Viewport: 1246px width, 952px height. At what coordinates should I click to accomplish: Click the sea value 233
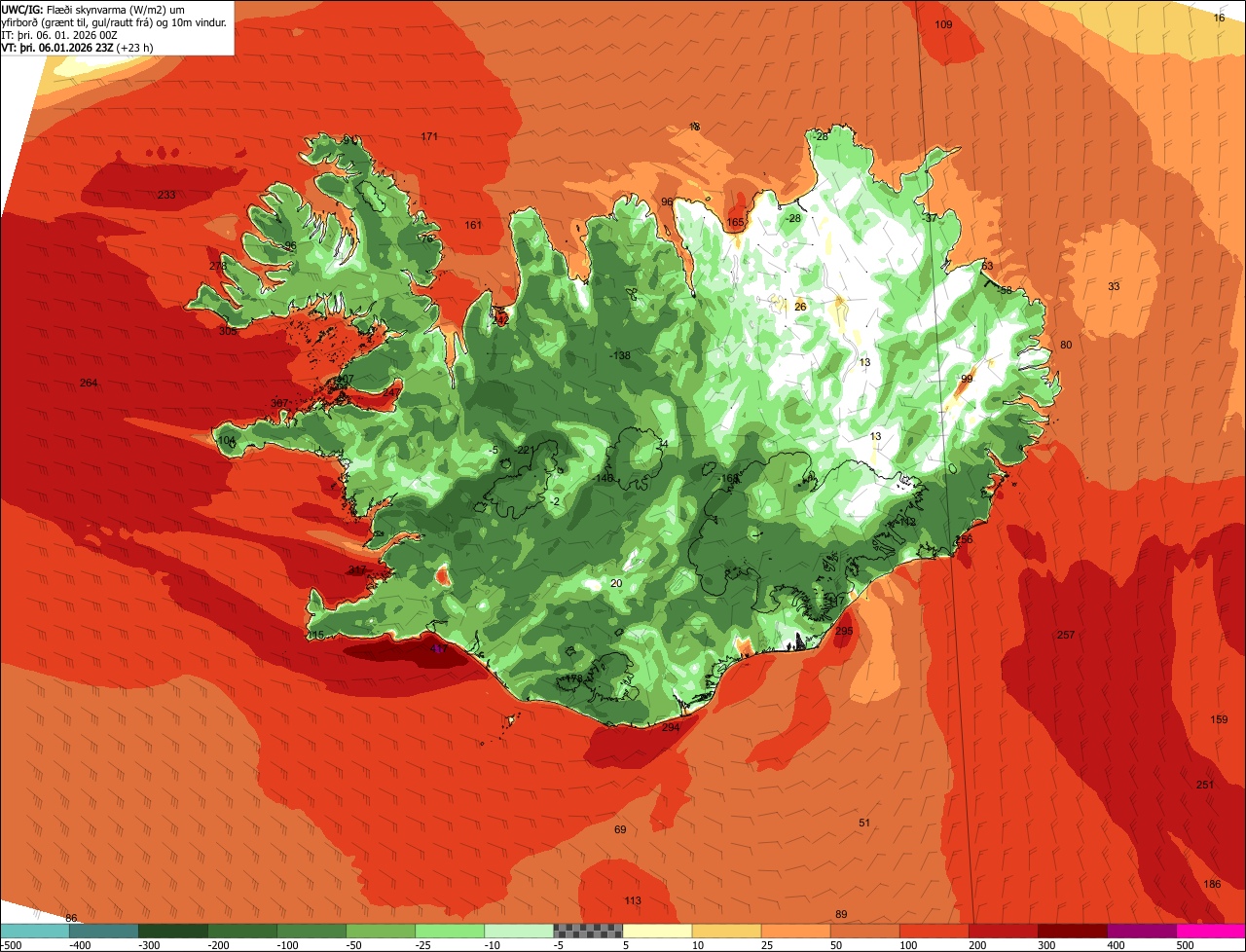166,195
